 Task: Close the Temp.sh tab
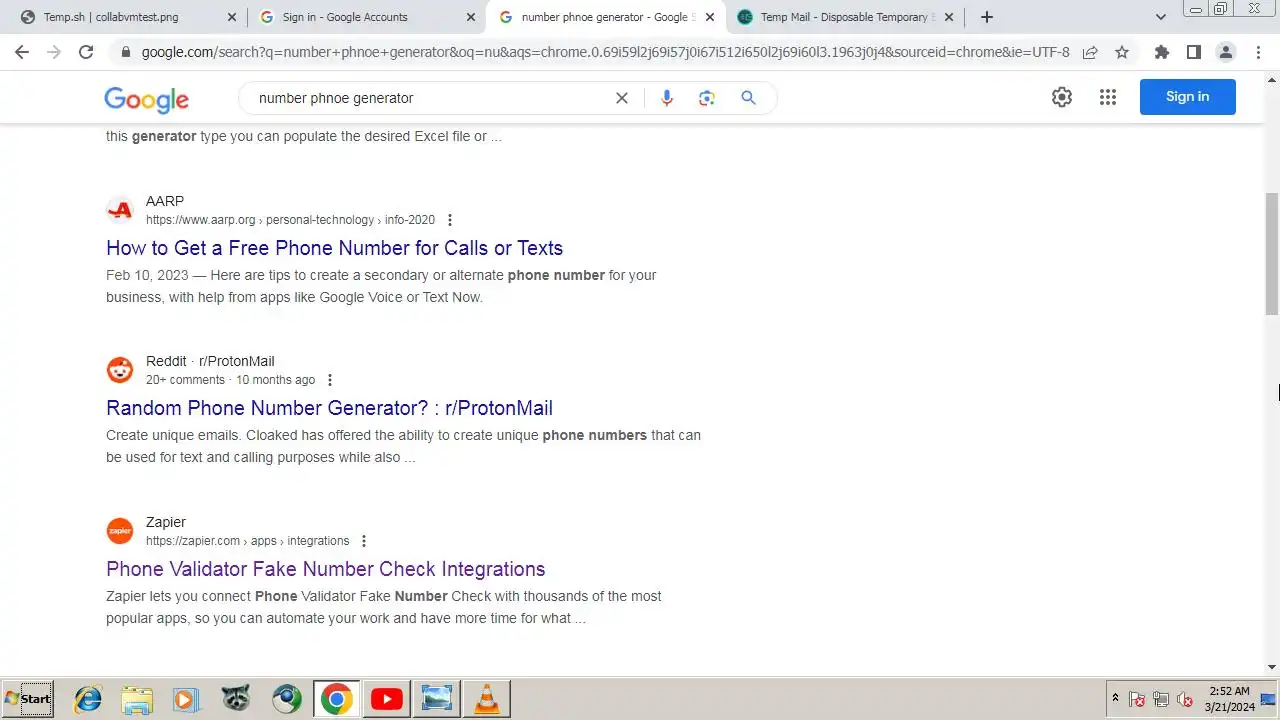coord(232,17)
